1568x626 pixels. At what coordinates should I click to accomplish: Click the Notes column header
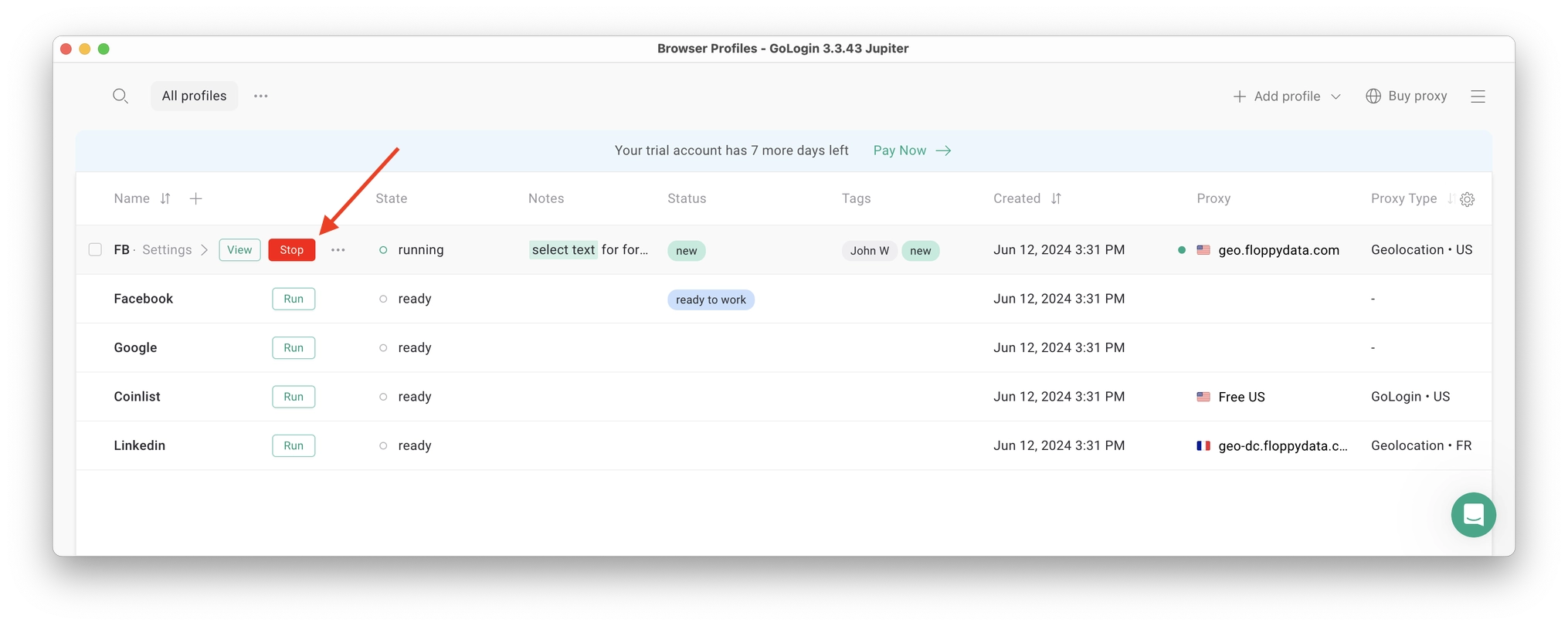pyautogui.click(x=546, y=198)
